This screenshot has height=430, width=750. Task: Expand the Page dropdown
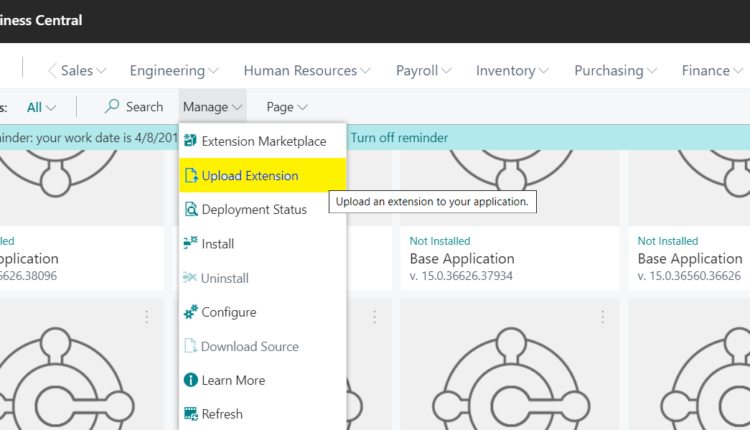click(287, 107)
